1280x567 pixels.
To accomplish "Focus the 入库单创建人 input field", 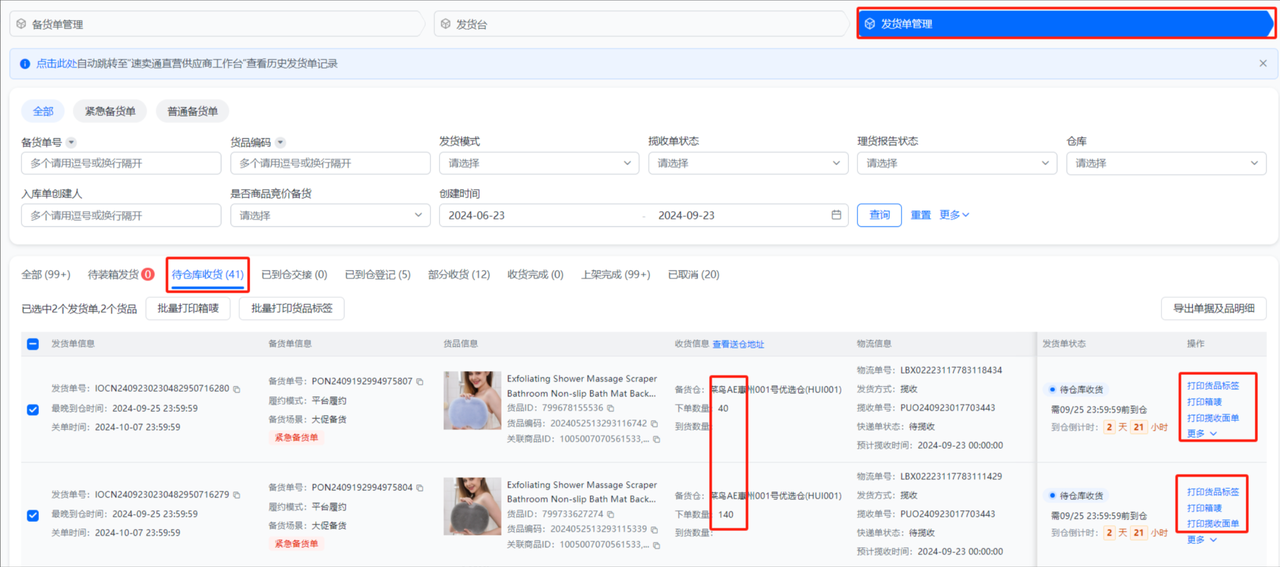I will tap(121, 215).
